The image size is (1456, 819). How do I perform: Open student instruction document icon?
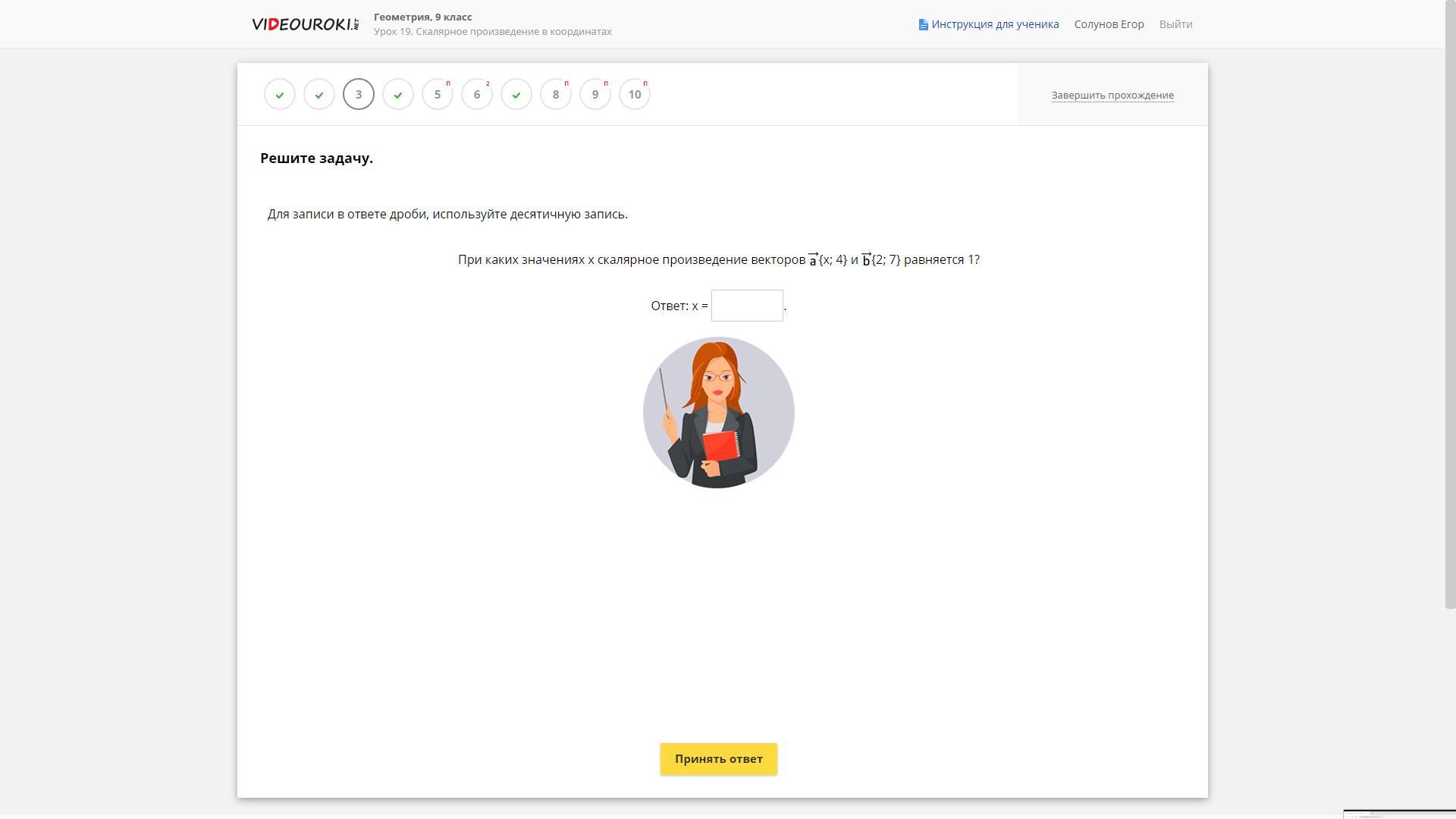[x=923, y=25]
